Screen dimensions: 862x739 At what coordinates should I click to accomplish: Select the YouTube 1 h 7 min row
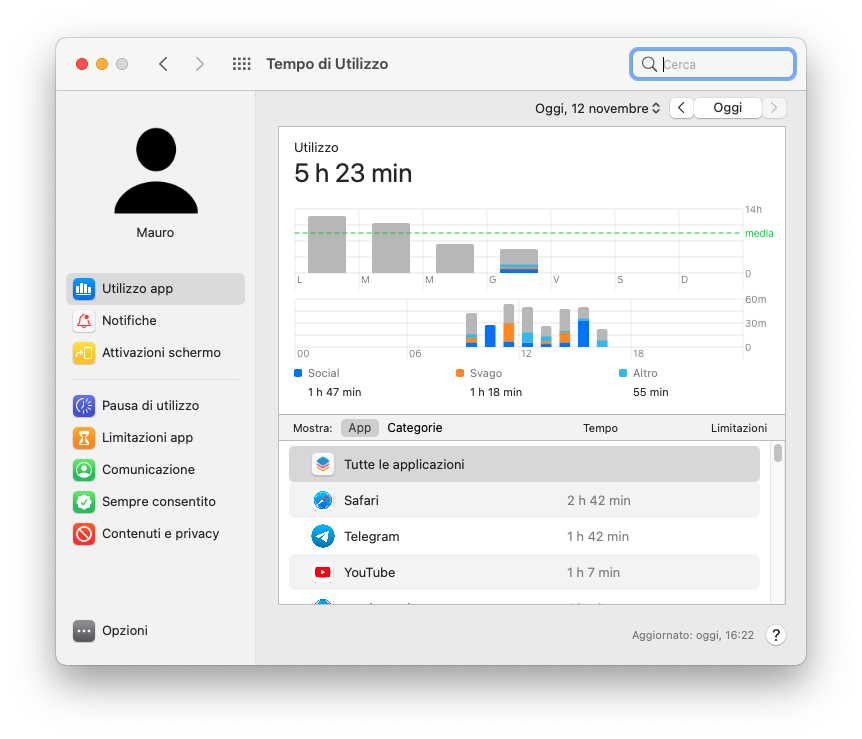(x=524, y=572)
